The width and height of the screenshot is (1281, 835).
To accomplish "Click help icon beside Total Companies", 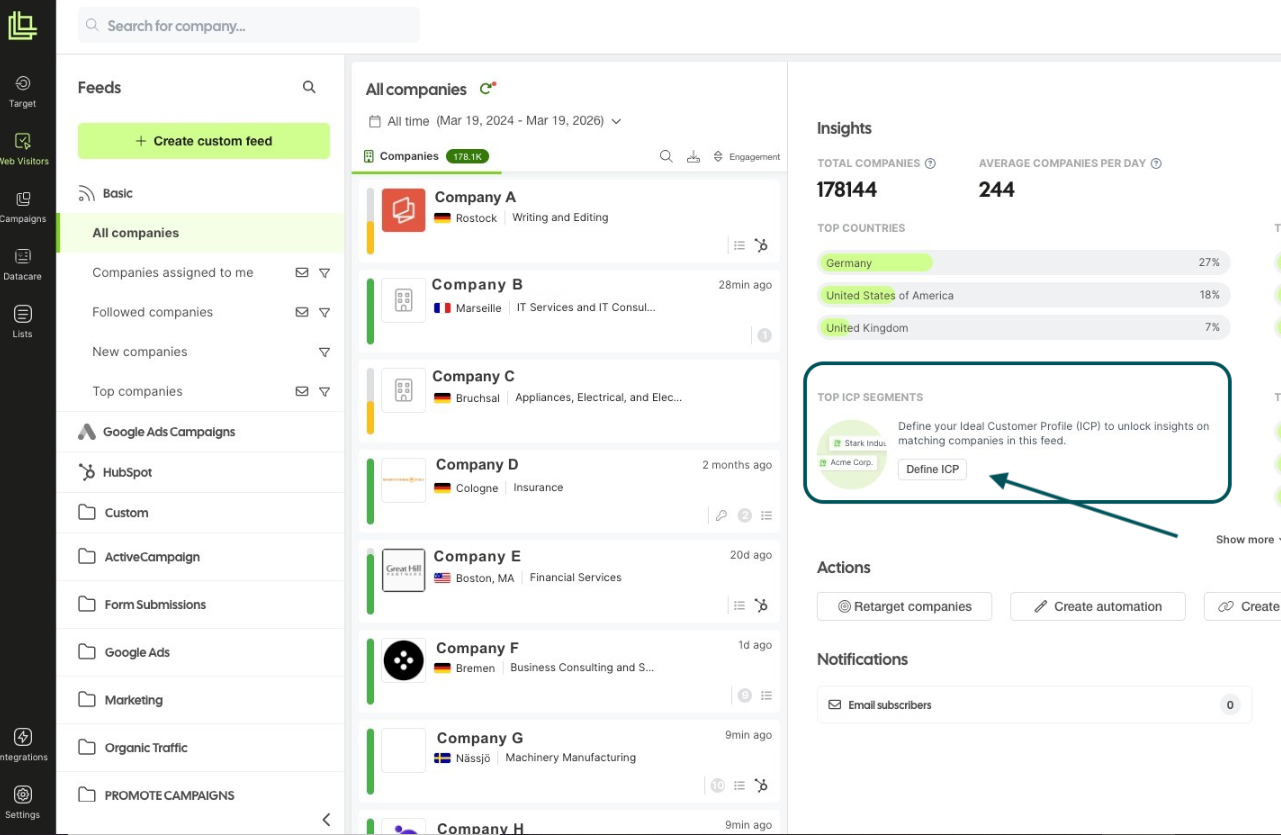I will pyautogui.click(x=930, y=163).
